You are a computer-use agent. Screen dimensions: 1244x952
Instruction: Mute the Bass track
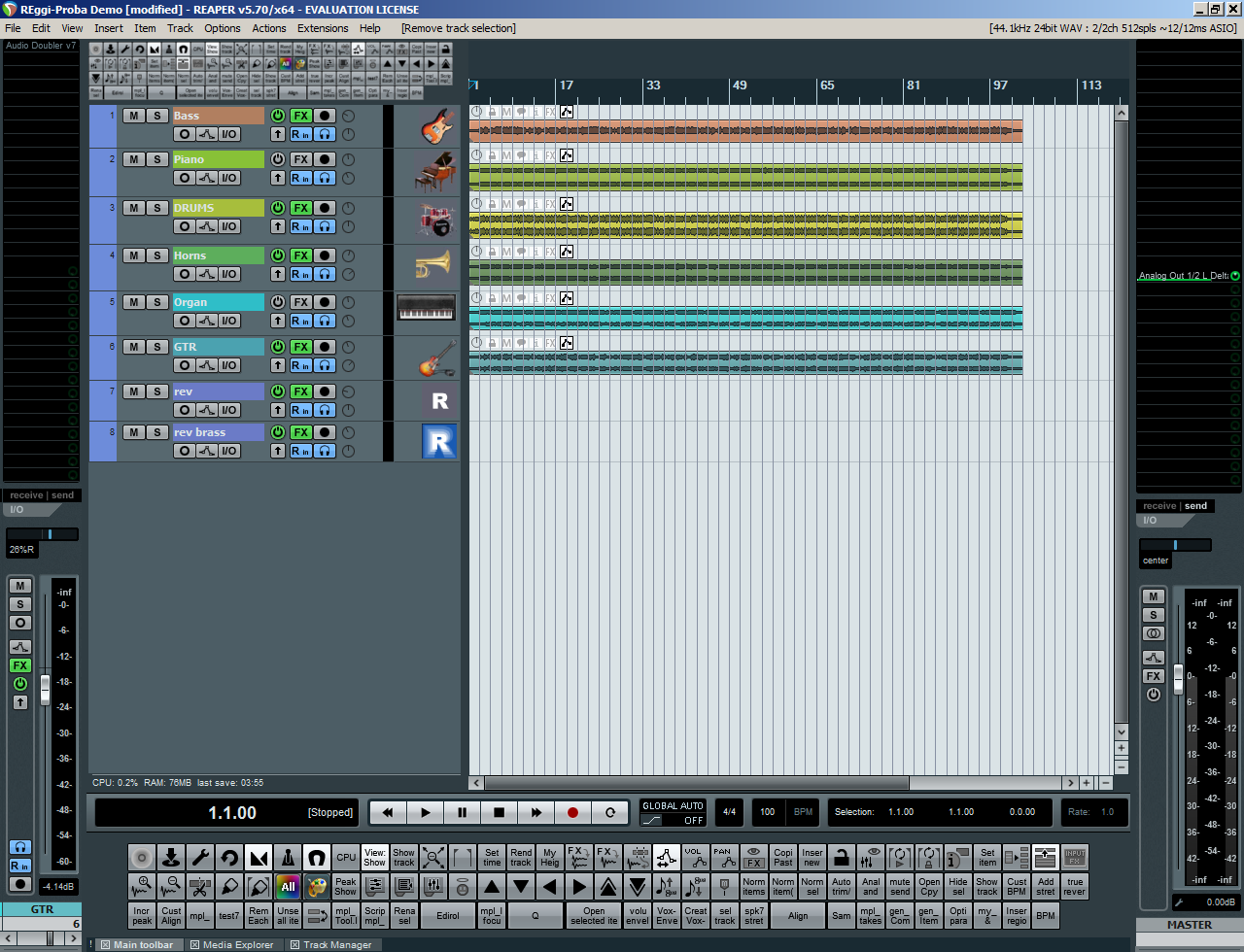coord(133,117)
